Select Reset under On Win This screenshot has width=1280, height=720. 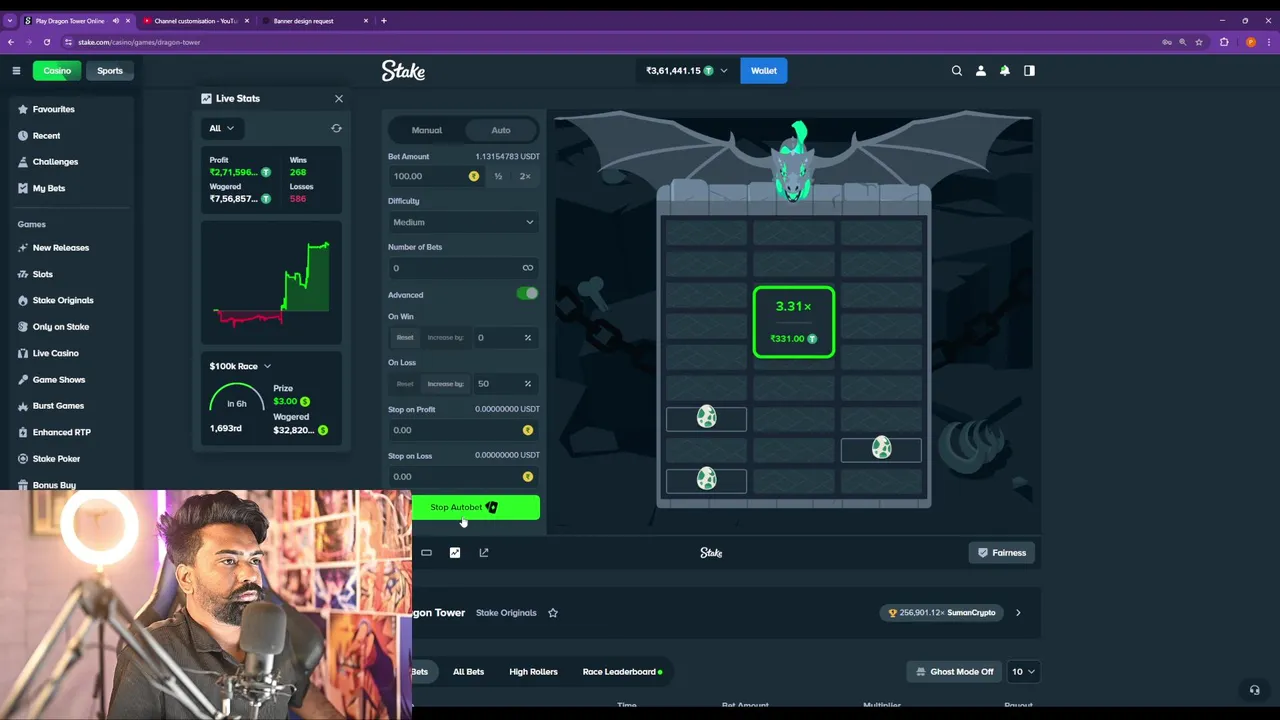coord(405,337)
